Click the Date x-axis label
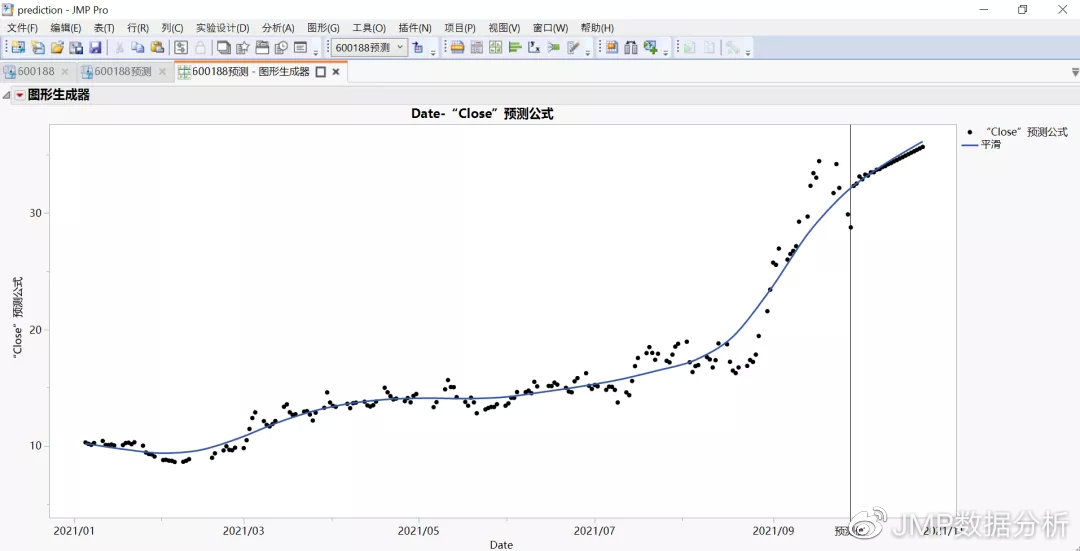 (501, 545)
